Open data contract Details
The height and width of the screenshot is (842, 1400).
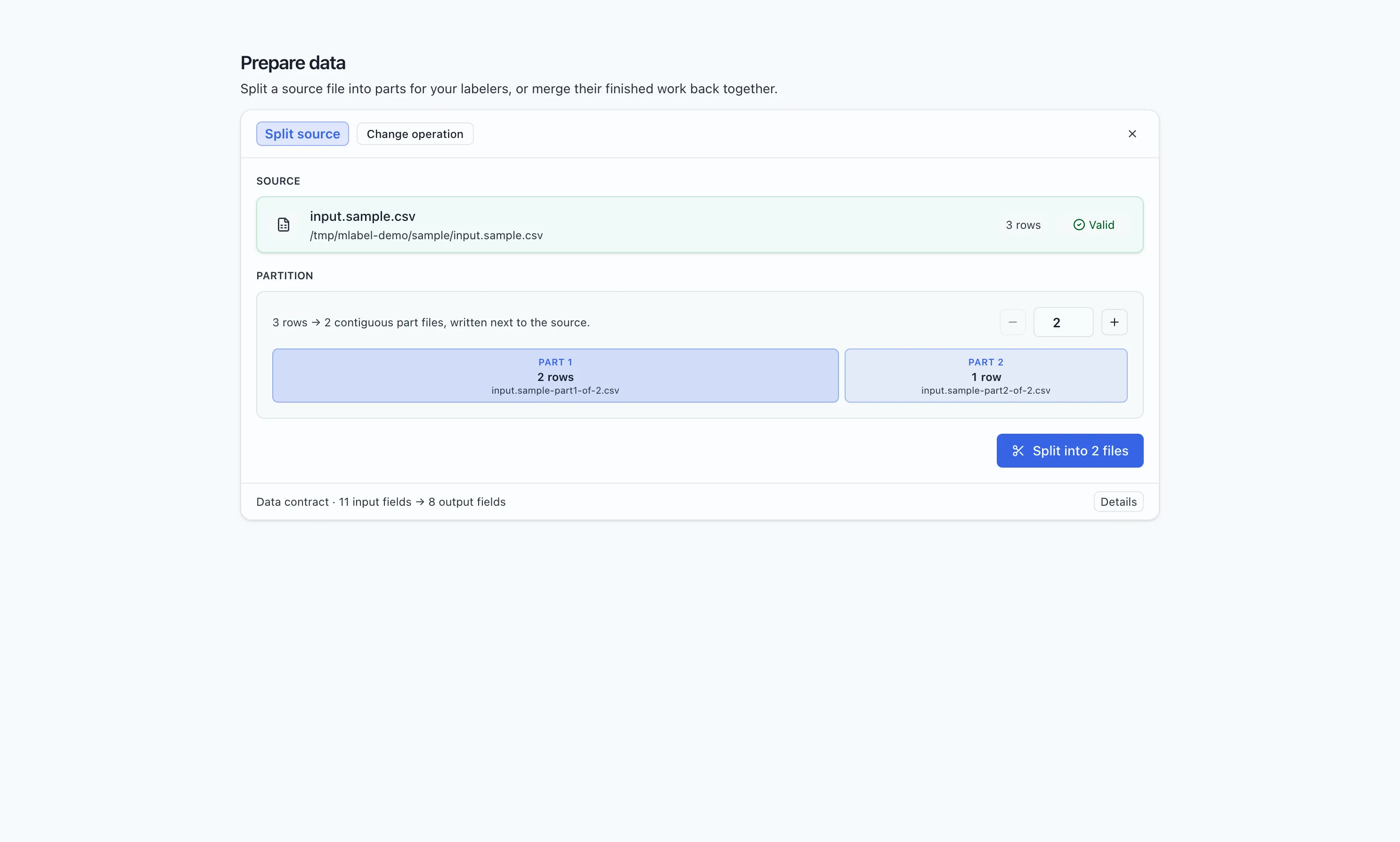point(1118,502)
